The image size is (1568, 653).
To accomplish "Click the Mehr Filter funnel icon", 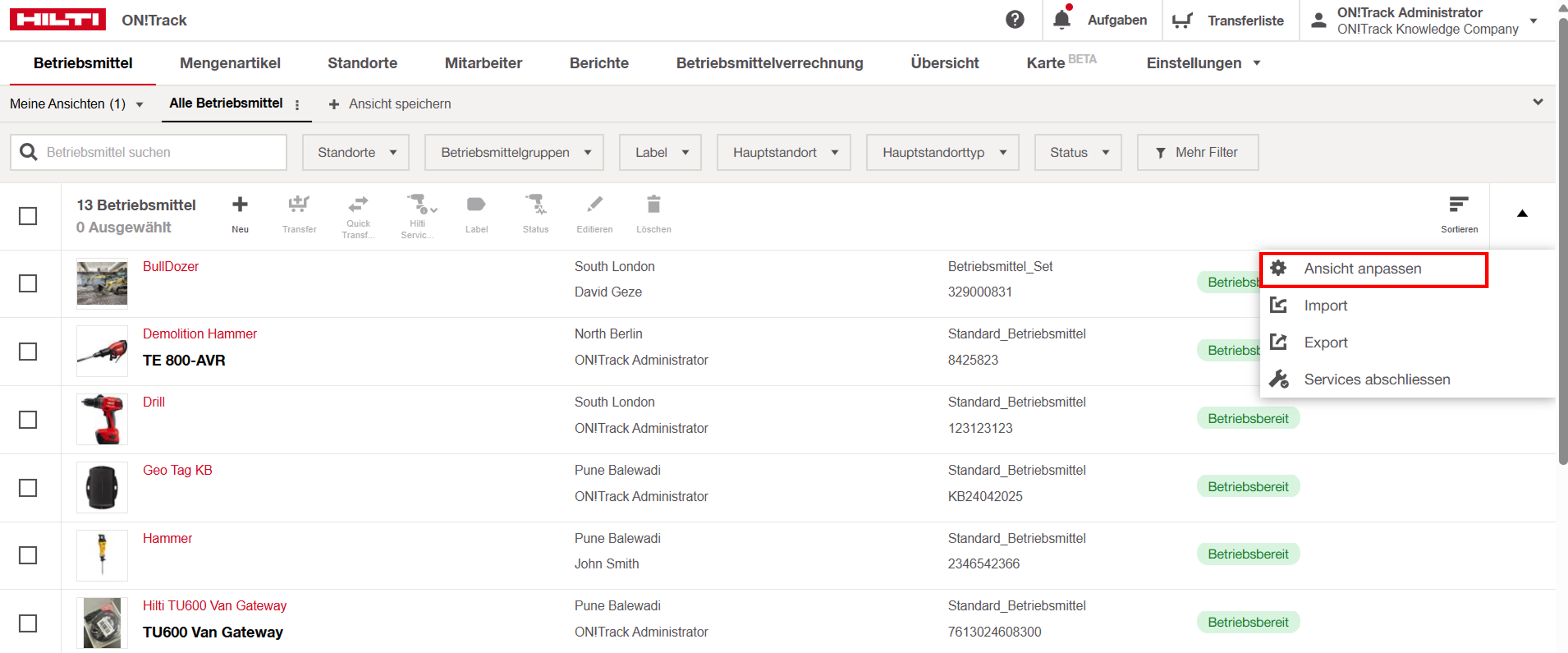I will (1160, 153).
